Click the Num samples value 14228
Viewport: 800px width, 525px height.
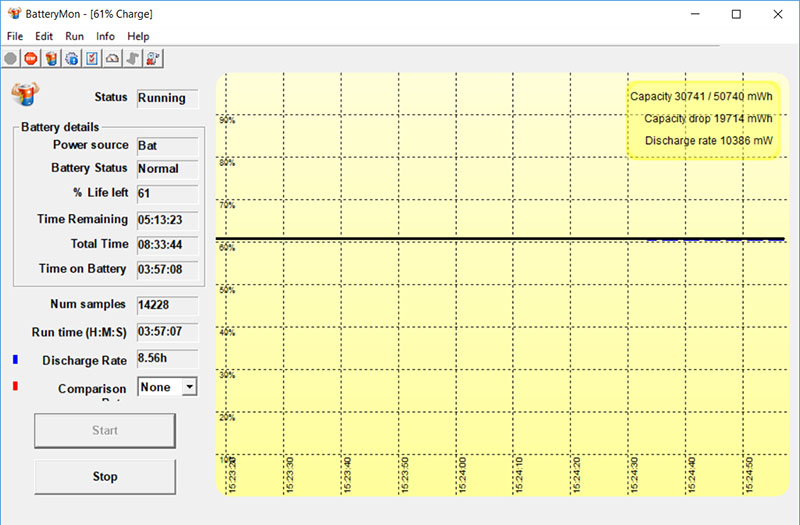167,305
